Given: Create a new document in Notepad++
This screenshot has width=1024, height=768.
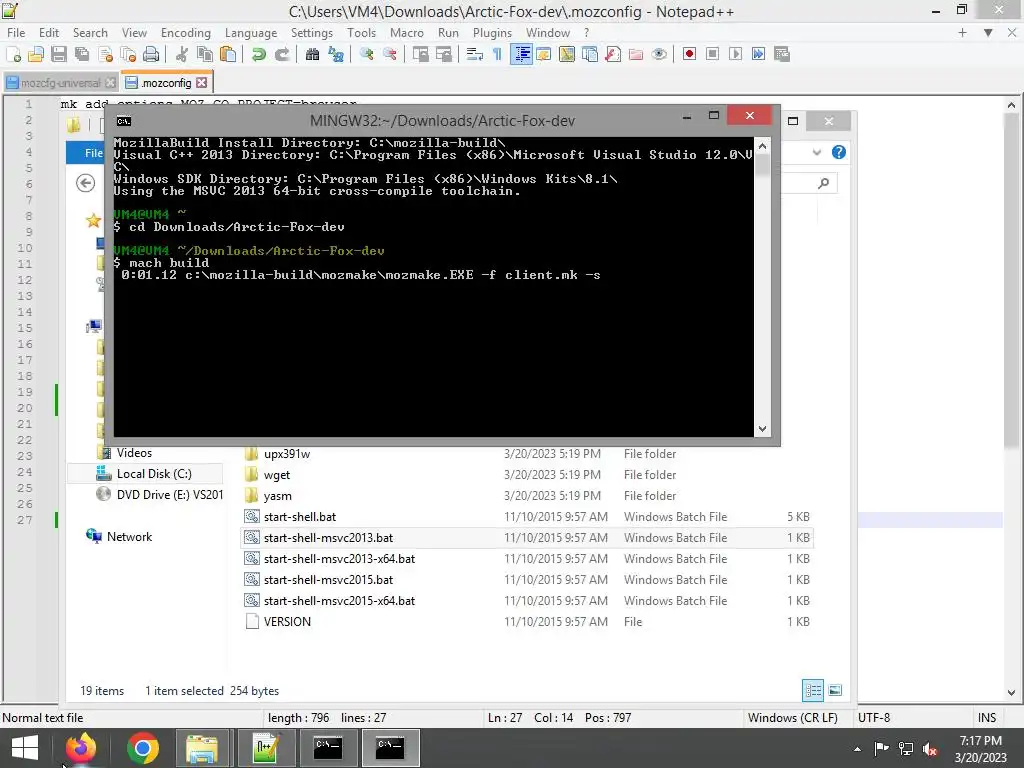Looking at the screenshot, I should click(x=13, y=54).
